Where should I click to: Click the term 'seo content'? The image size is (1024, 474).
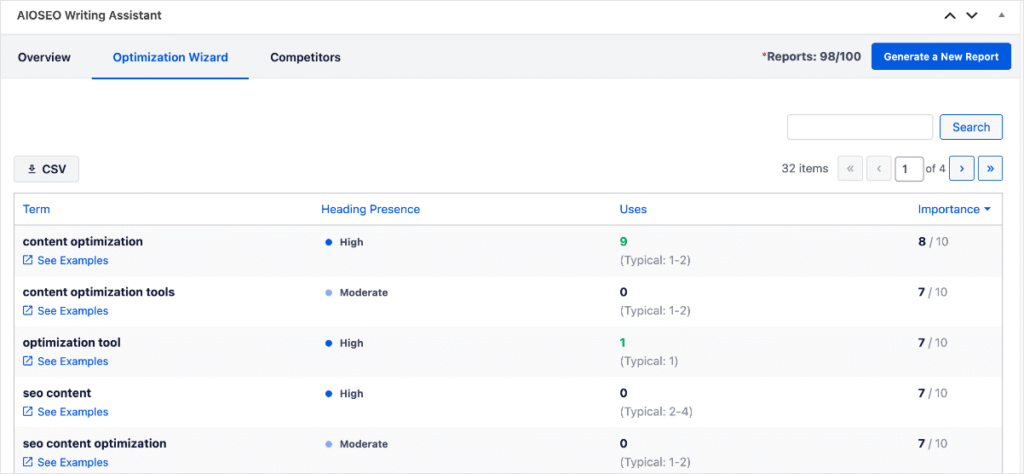[57, 393]
